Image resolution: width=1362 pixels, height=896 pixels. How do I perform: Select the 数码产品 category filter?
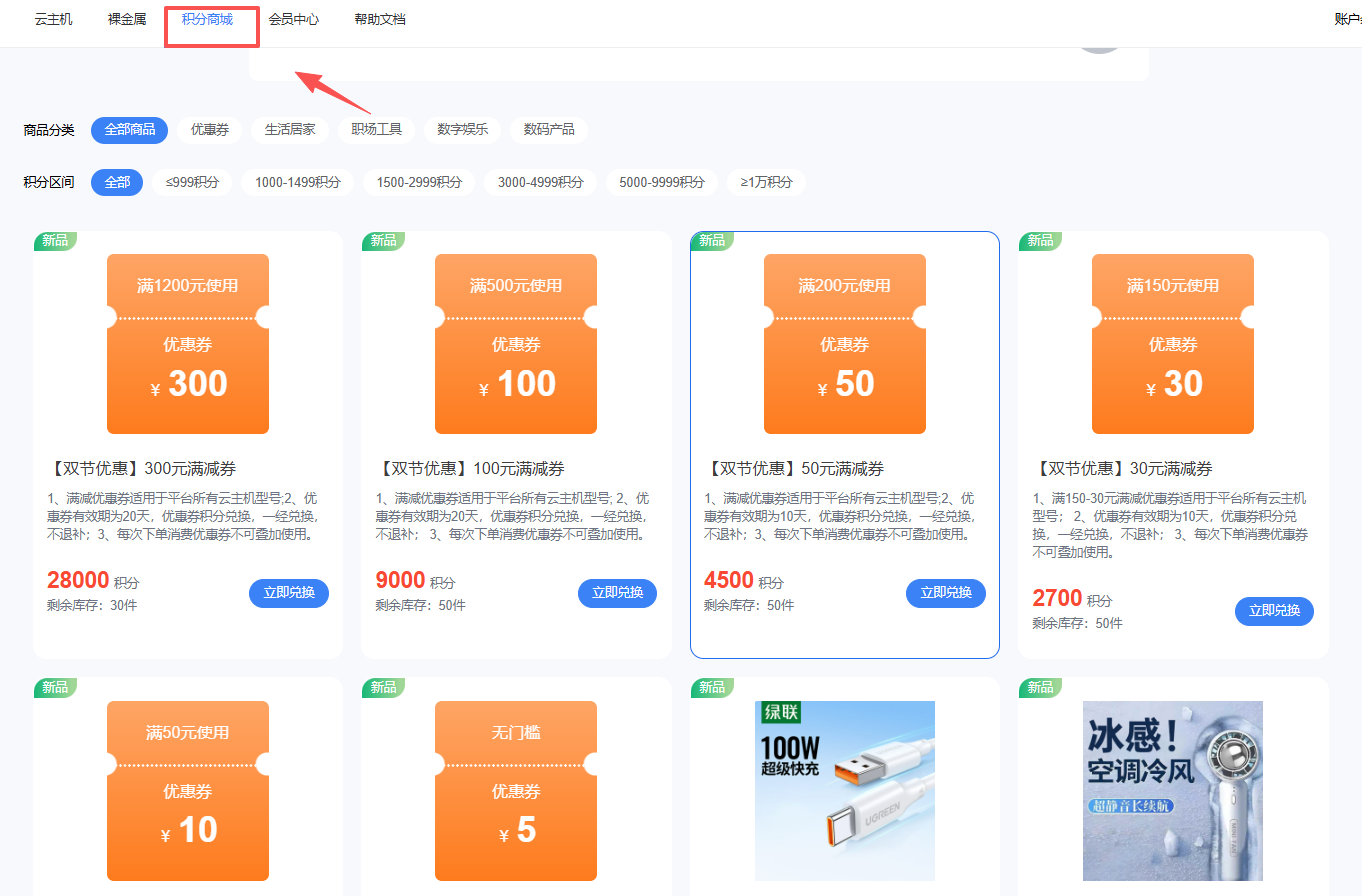coord(549,130)
